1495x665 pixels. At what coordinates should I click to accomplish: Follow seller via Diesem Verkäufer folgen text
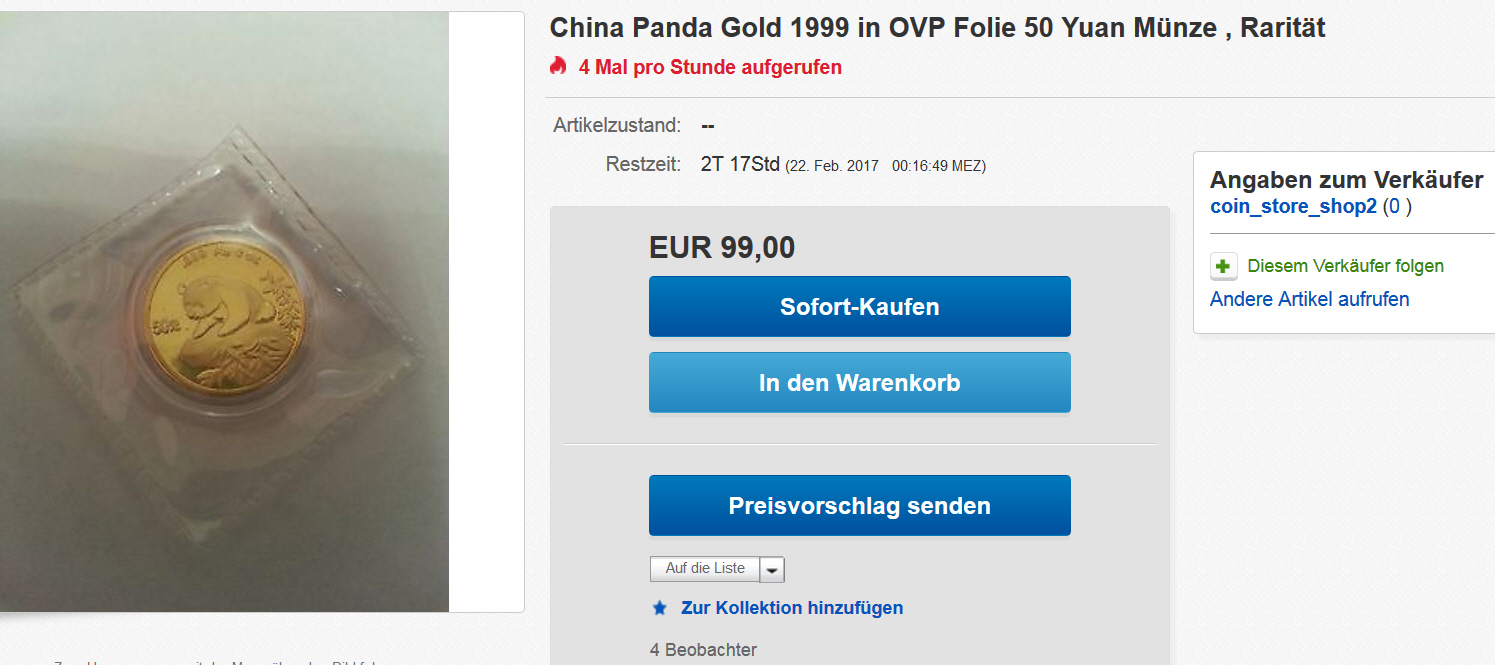tap(1346, 266)
